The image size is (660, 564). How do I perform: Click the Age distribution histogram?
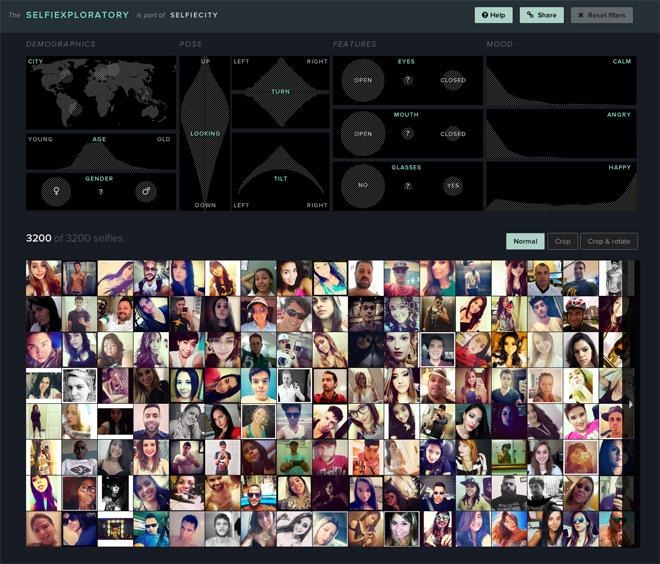pyautogui.click(x=100, y=155)
